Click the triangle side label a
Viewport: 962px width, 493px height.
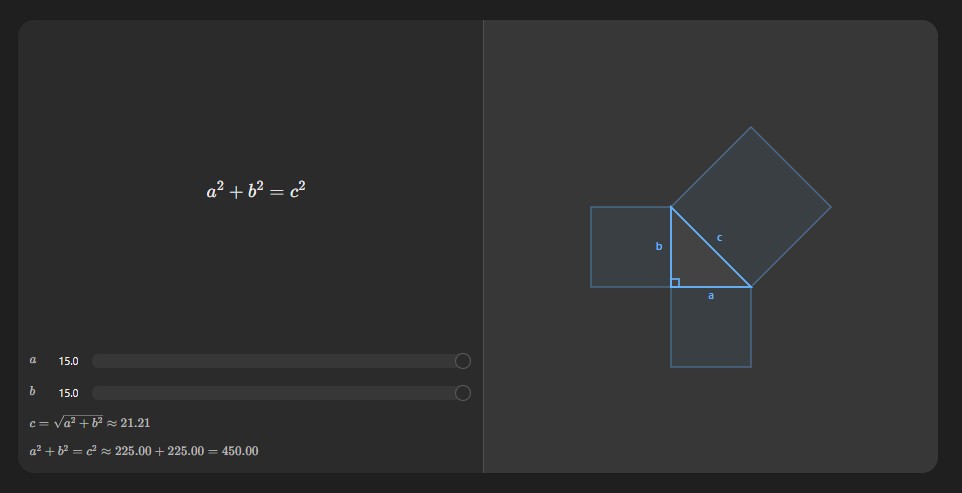[711, 296]
